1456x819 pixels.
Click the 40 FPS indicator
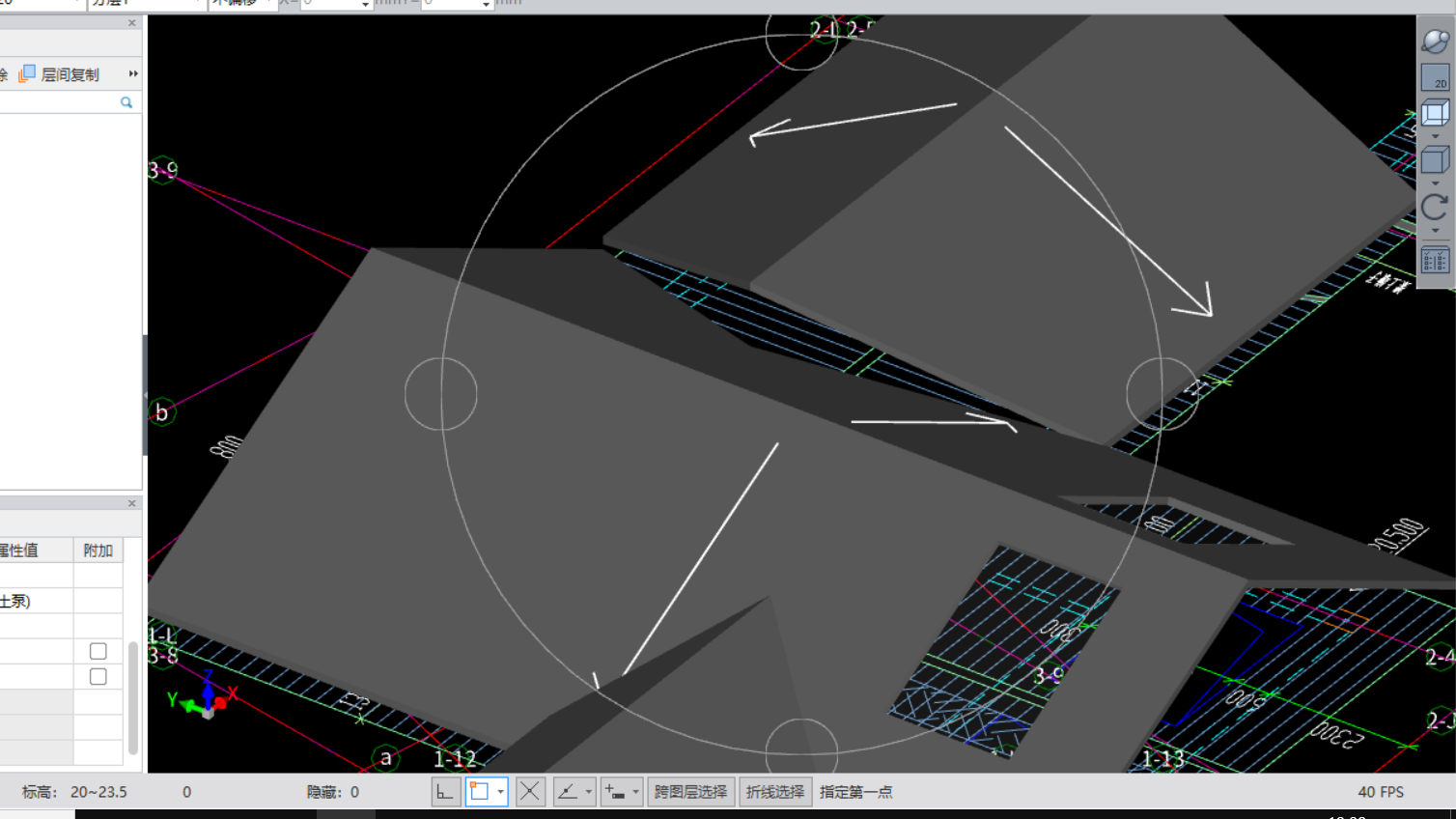click(1381, 792)
